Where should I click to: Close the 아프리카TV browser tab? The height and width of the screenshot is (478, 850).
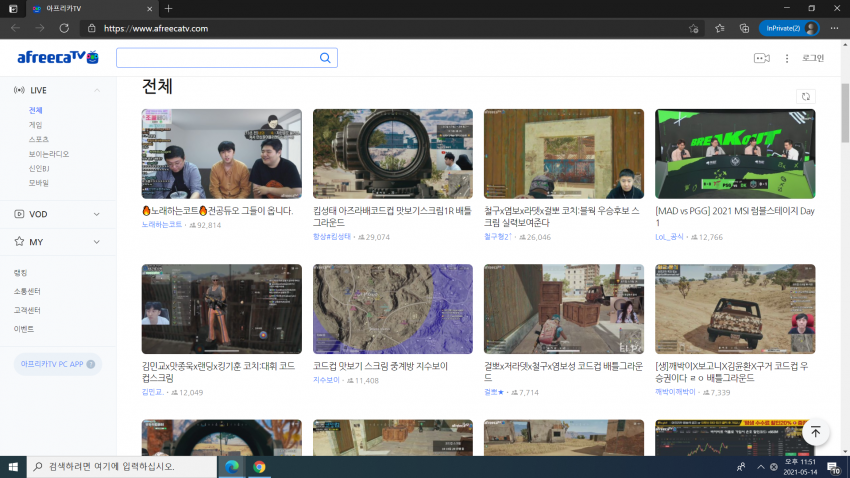click(x=150, y=9)
